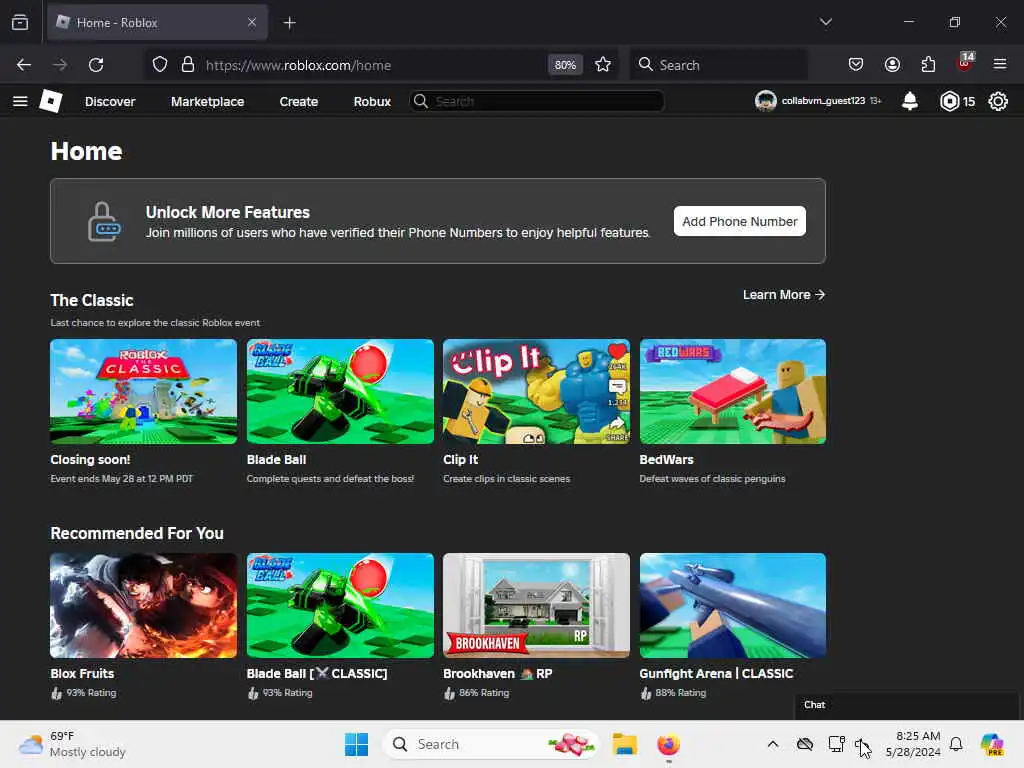Open the tracking protection shield icon
This screenshot has height=768, width=1024.
pos(160,65)
